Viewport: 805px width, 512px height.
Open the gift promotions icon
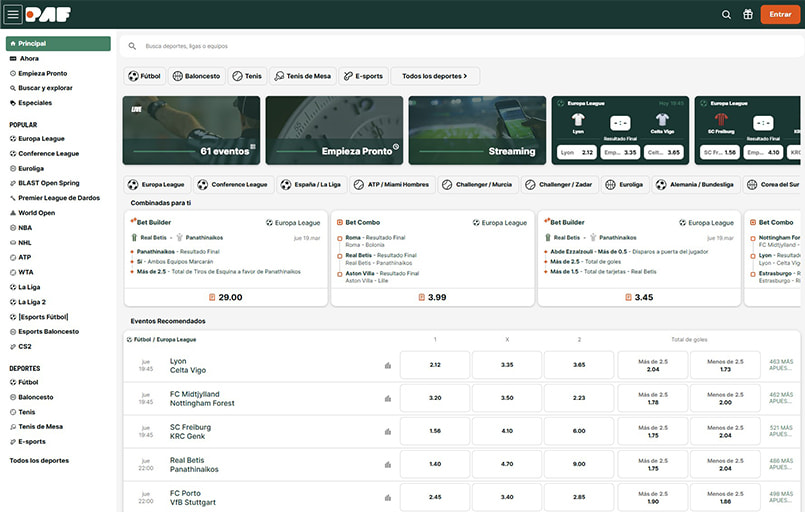point(747,15)
